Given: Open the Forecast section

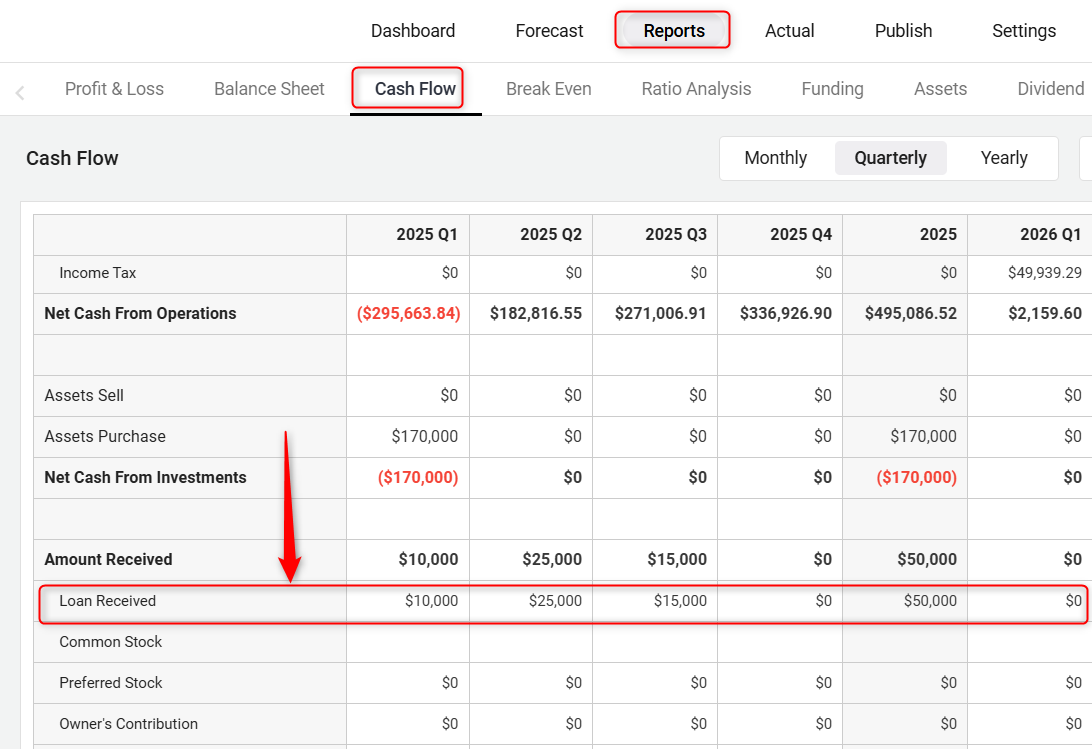Looking at the screenshot, I should [549, 31].
